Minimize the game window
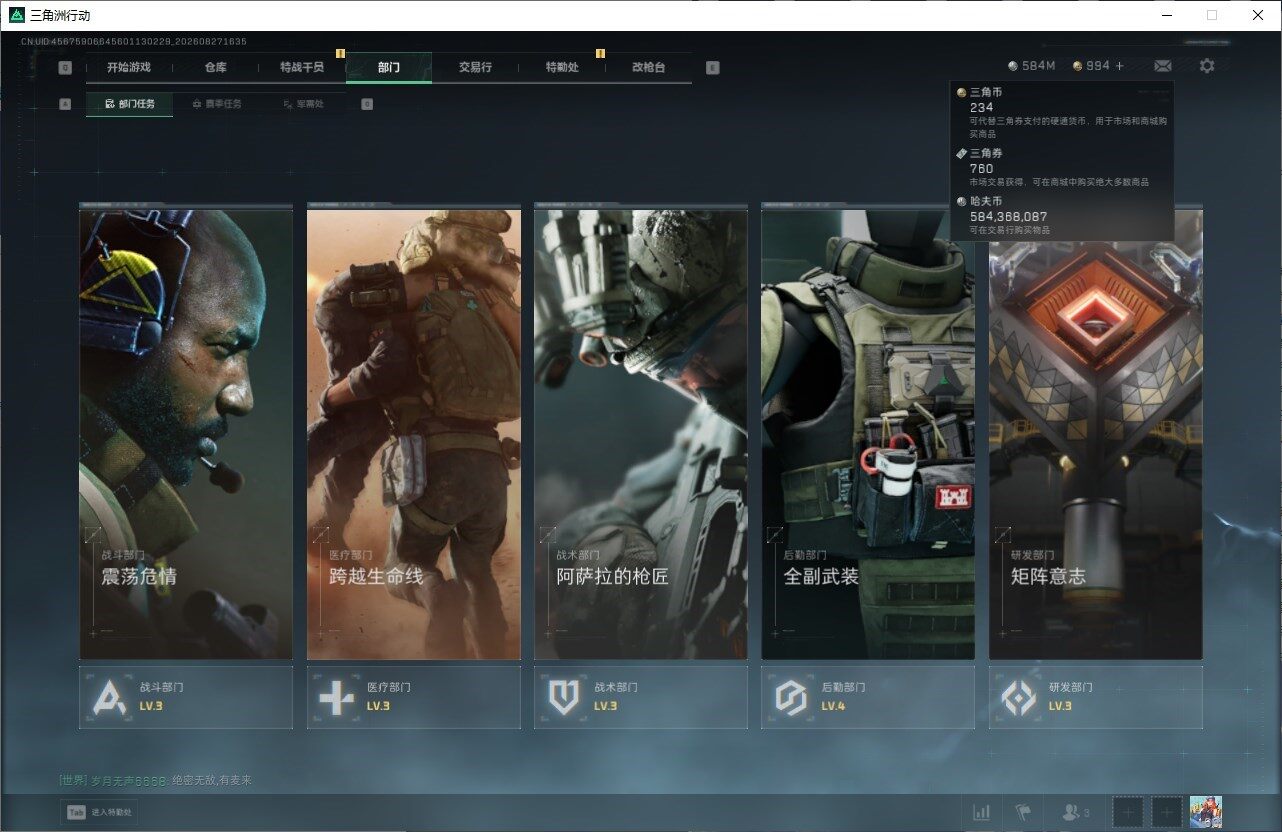This screenshot has width=1282, height=832. pos(1166,15)
